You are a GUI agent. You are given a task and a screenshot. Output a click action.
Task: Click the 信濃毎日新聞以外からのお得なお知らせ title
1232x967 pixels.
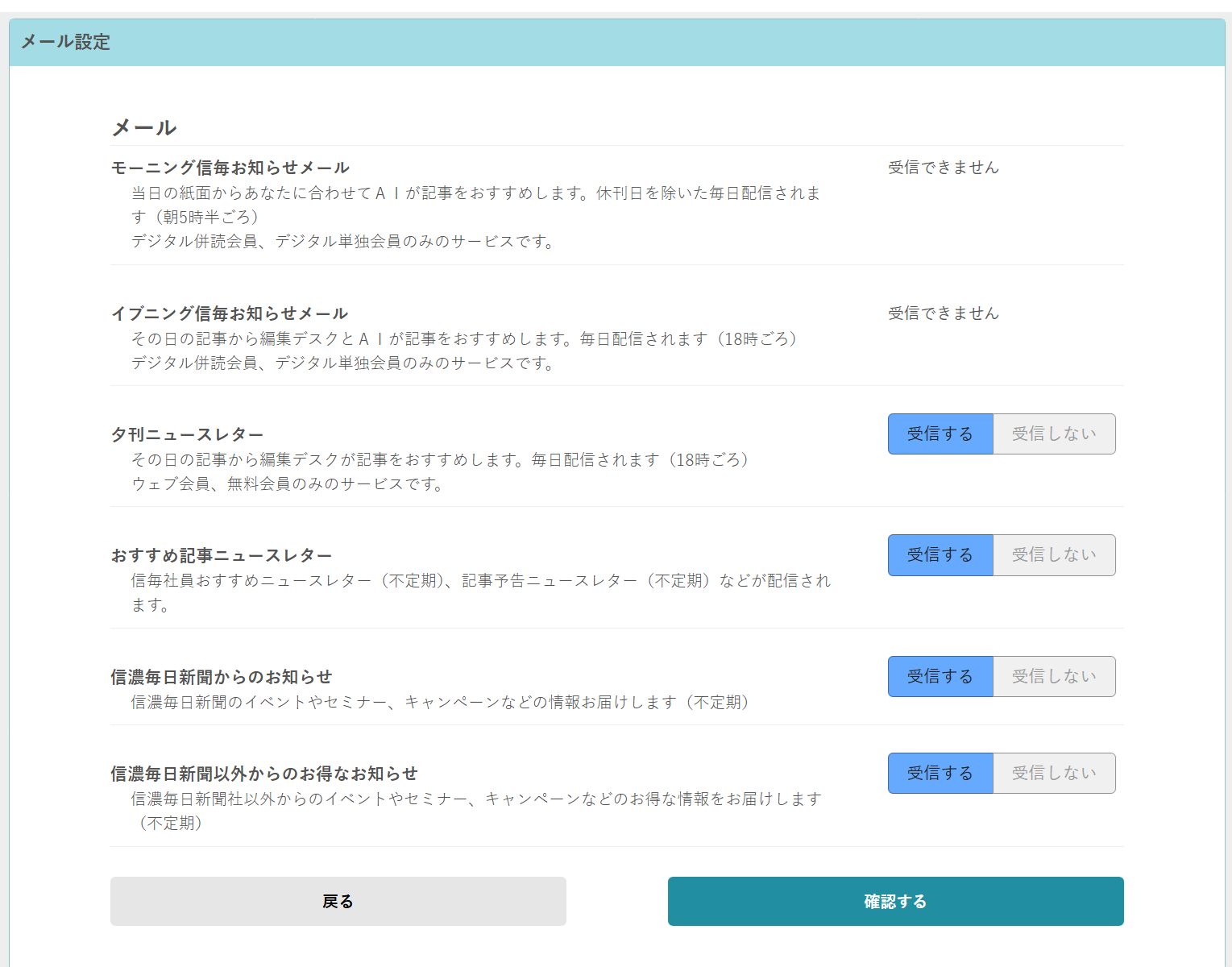pyautogui.click(x=264, y=774)
